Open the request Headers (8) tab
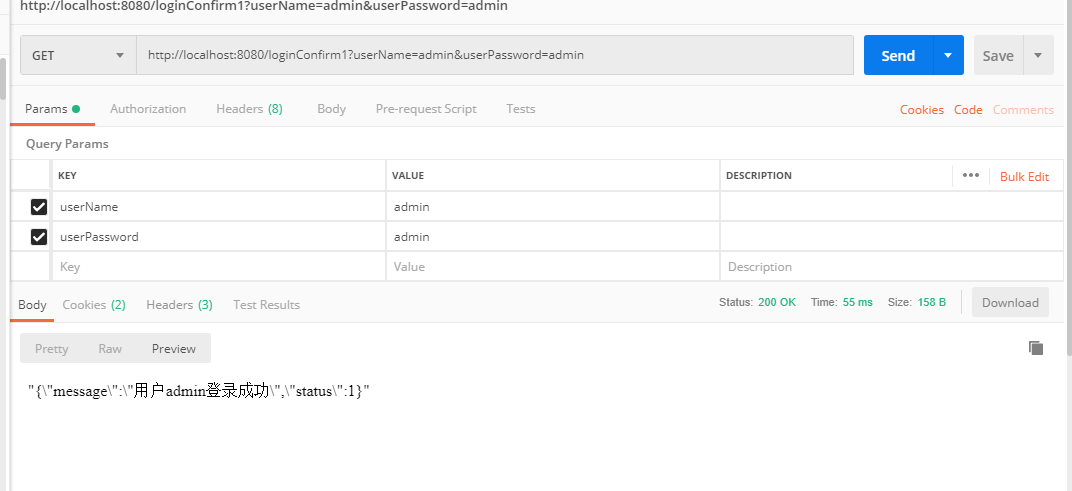This screenshot has height=491, width=1072. (249, 109)
